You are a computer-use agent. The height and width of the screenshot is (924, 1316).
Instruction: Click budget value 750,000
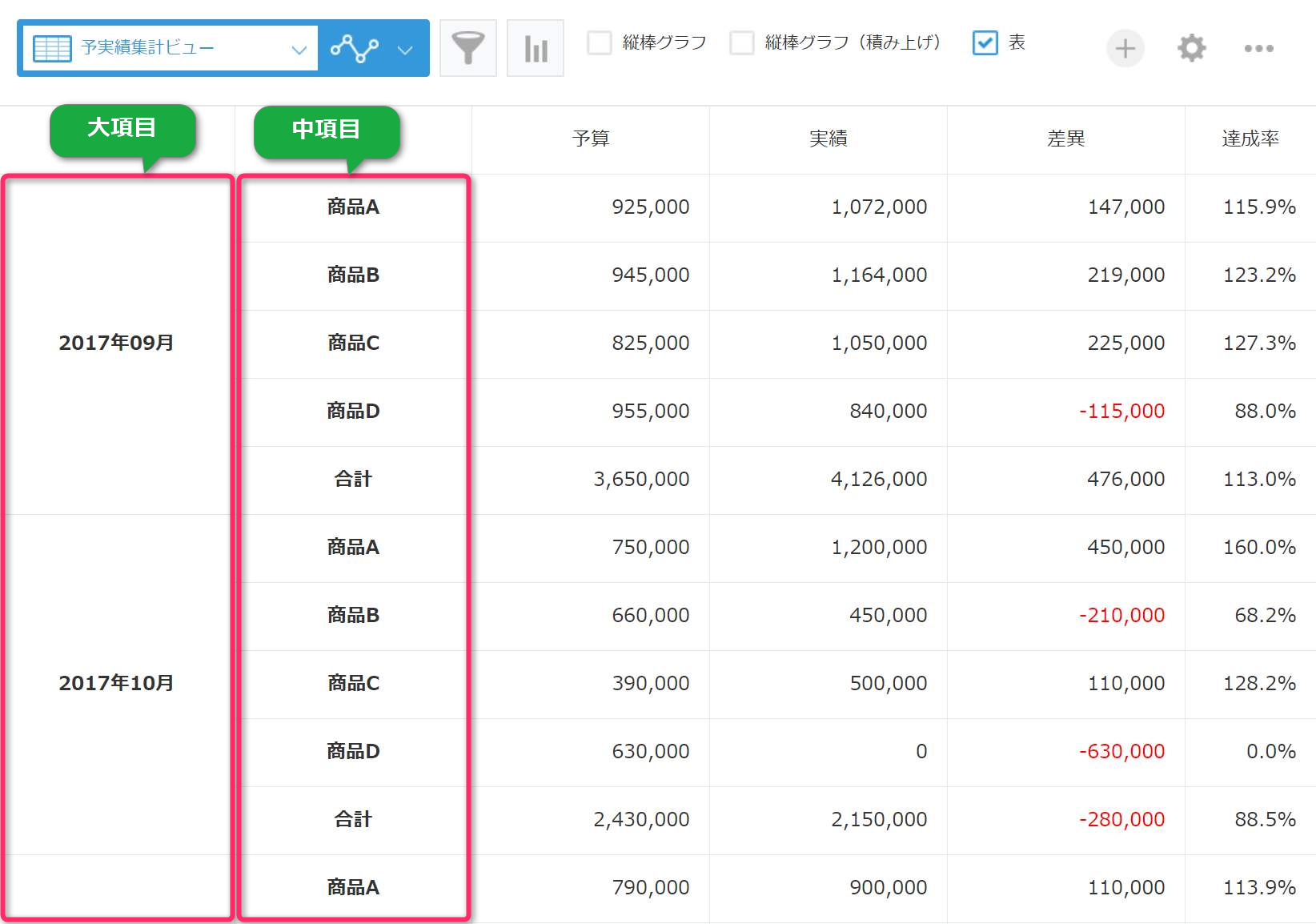click(651, 548)
